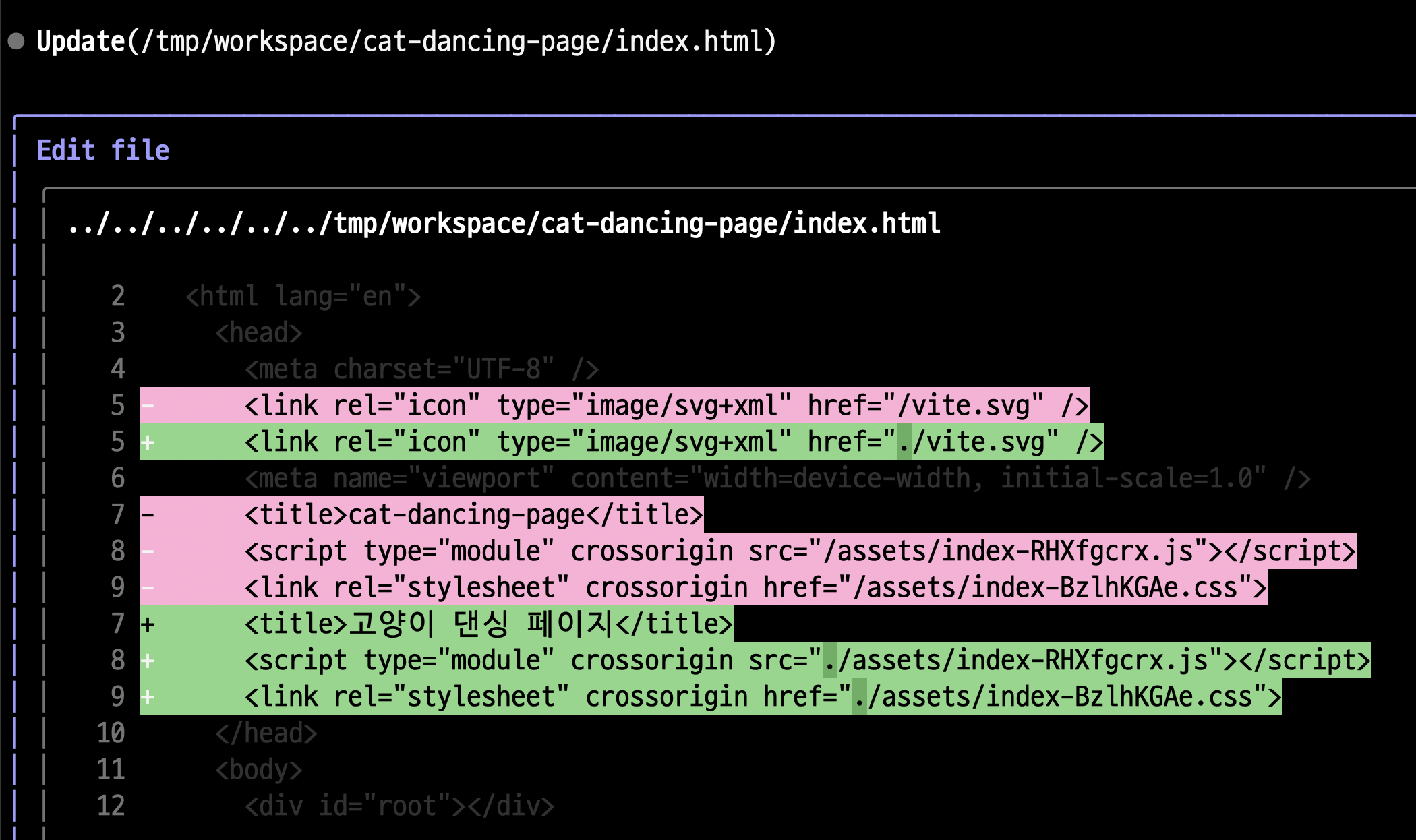This screenshot has width=1416, height=840.
Task: Click the Edit file heading
Action: 103,150
